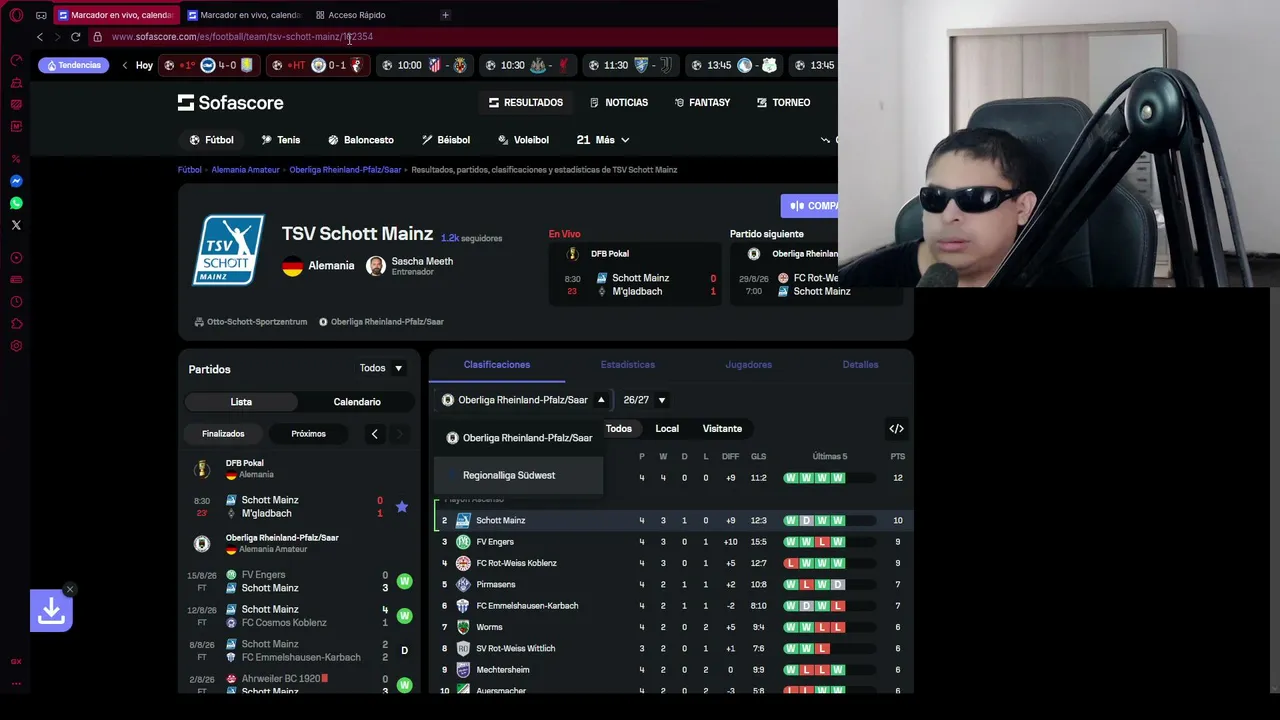
Task: Open the extensions cube icon in sidebar
Action: point(16,324)
